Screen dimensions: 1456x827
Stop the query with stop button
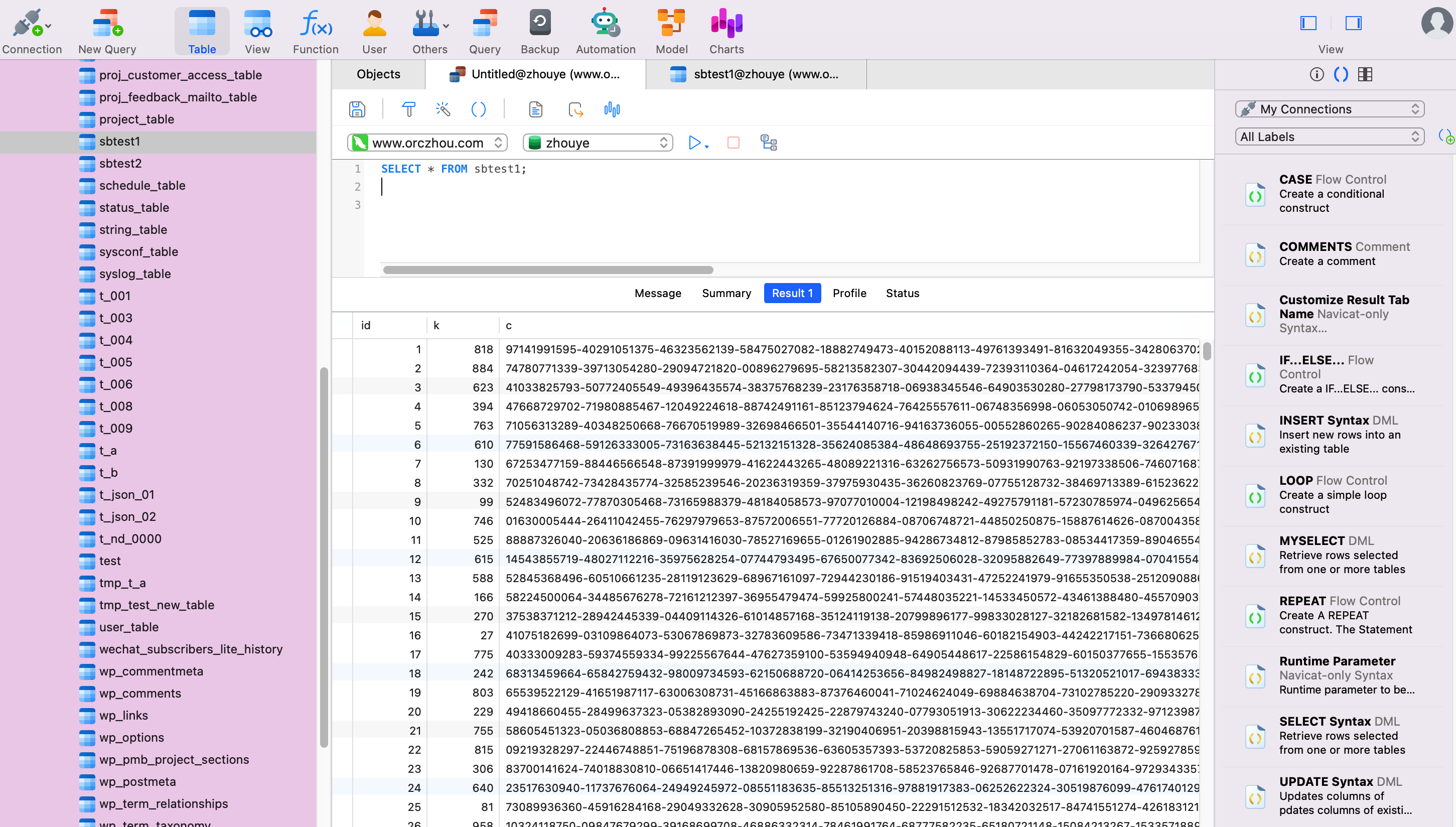[x=733, y=143]
